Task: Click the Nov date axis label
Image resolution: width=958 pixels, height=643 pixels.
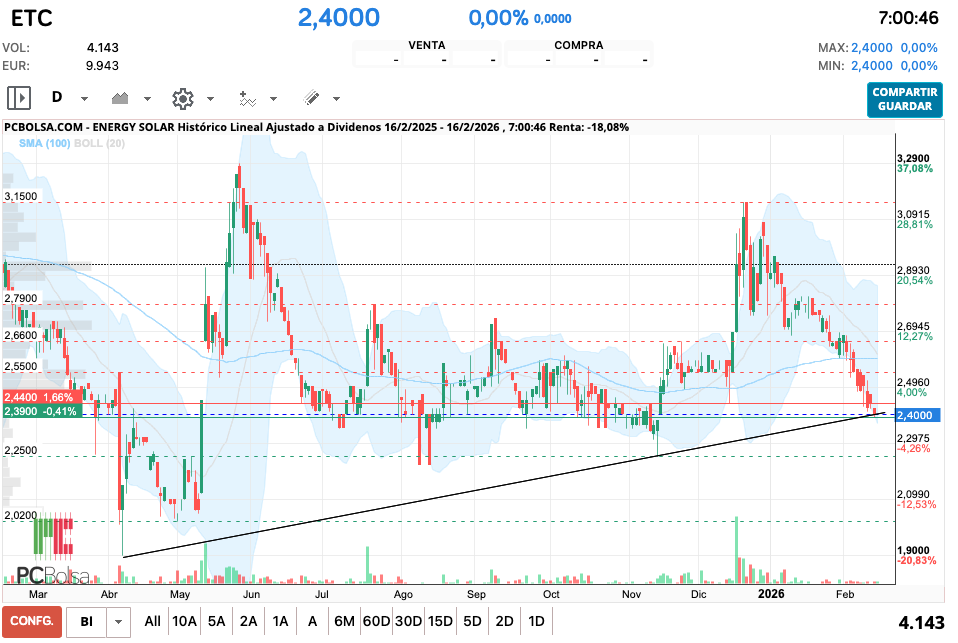Action: (x=631, y=595)
